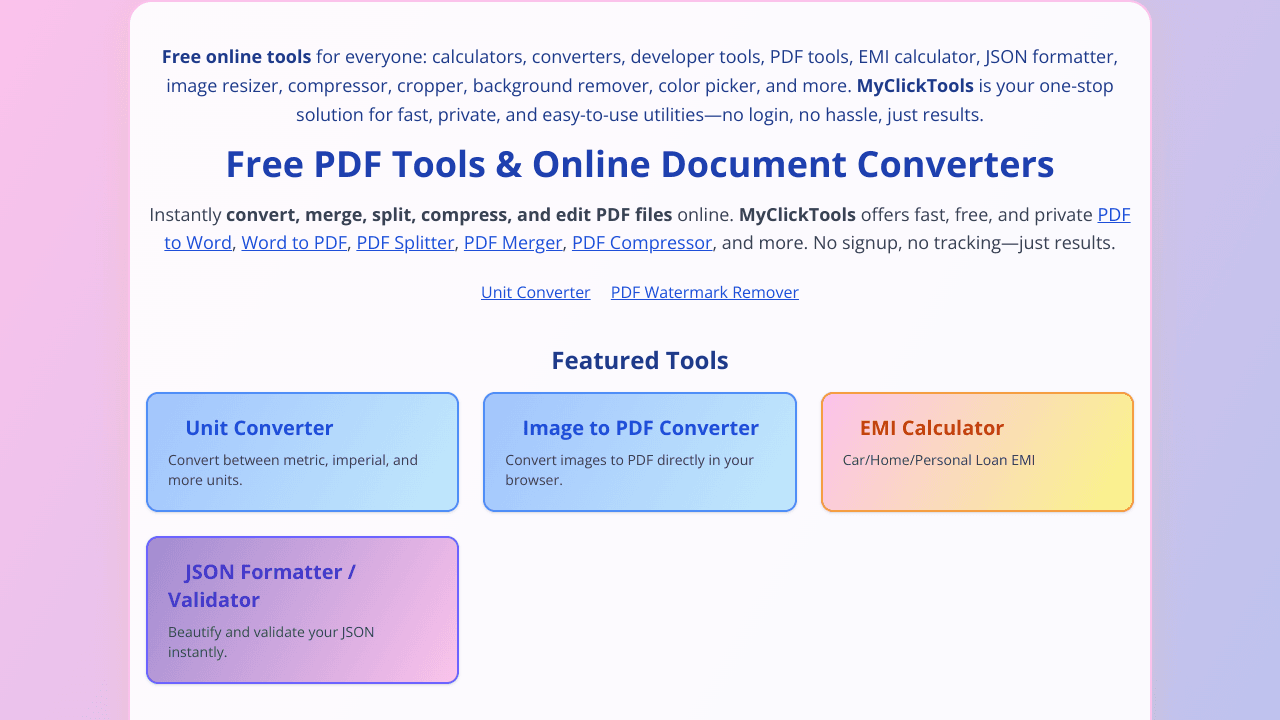Click the Convert images to PDF description text

click(629, 469)
